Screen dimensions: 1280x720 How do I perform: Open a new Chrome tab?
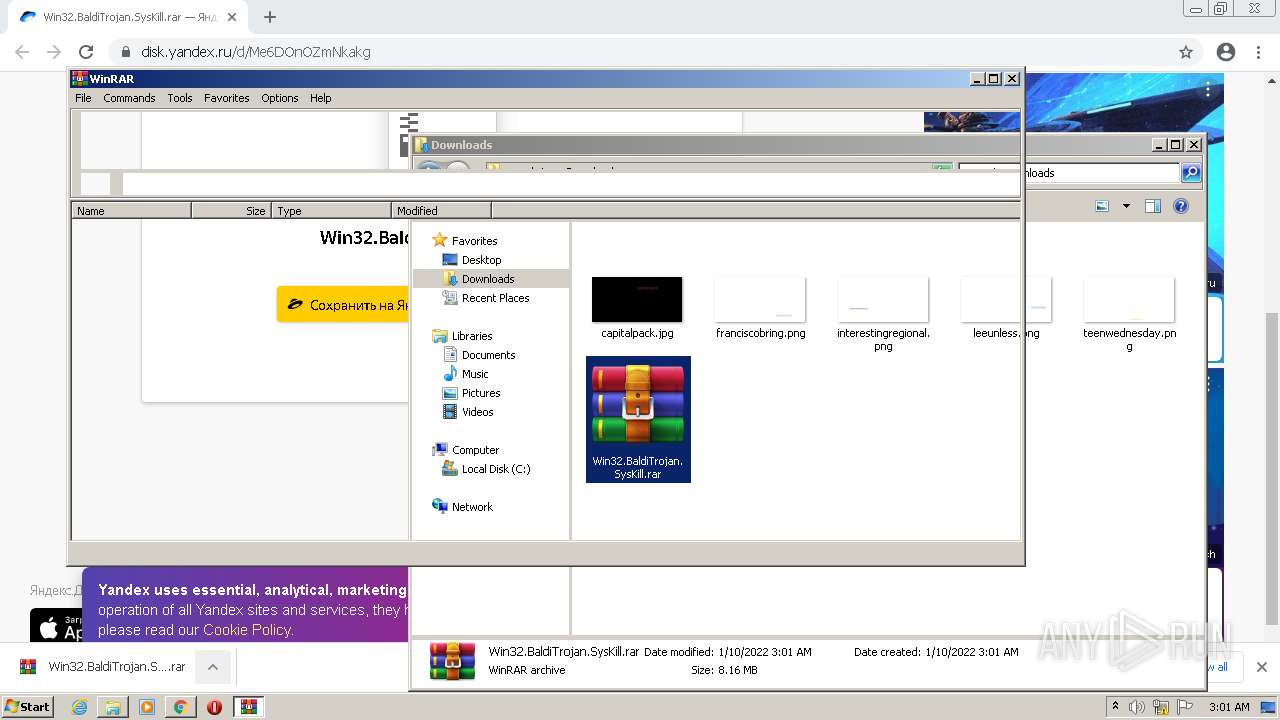(270, 17)
